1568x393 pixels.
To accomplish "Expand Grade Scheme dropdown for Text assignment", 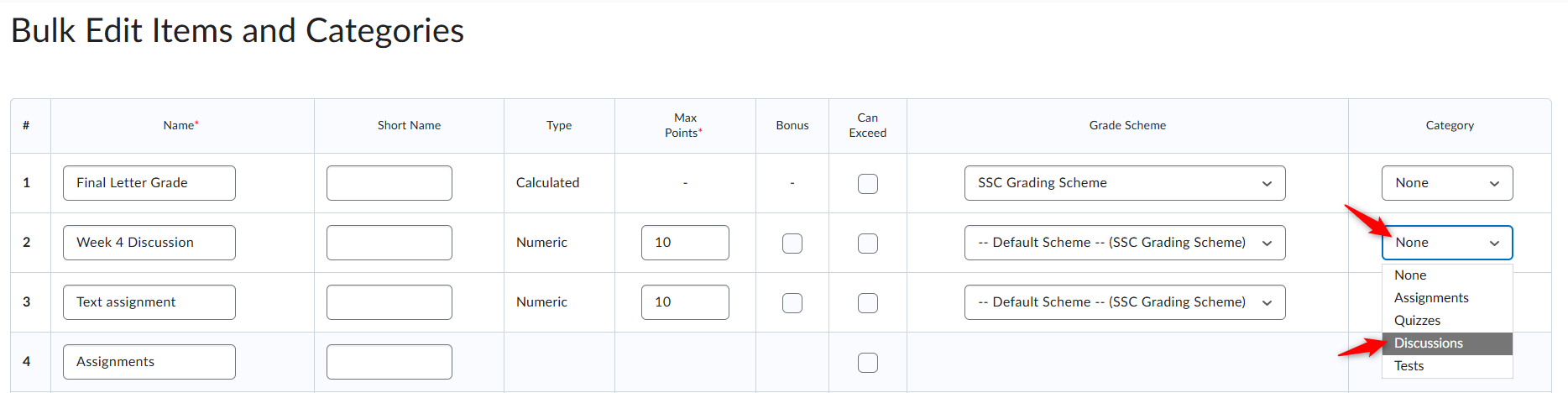I will [x=1125, y=302].
